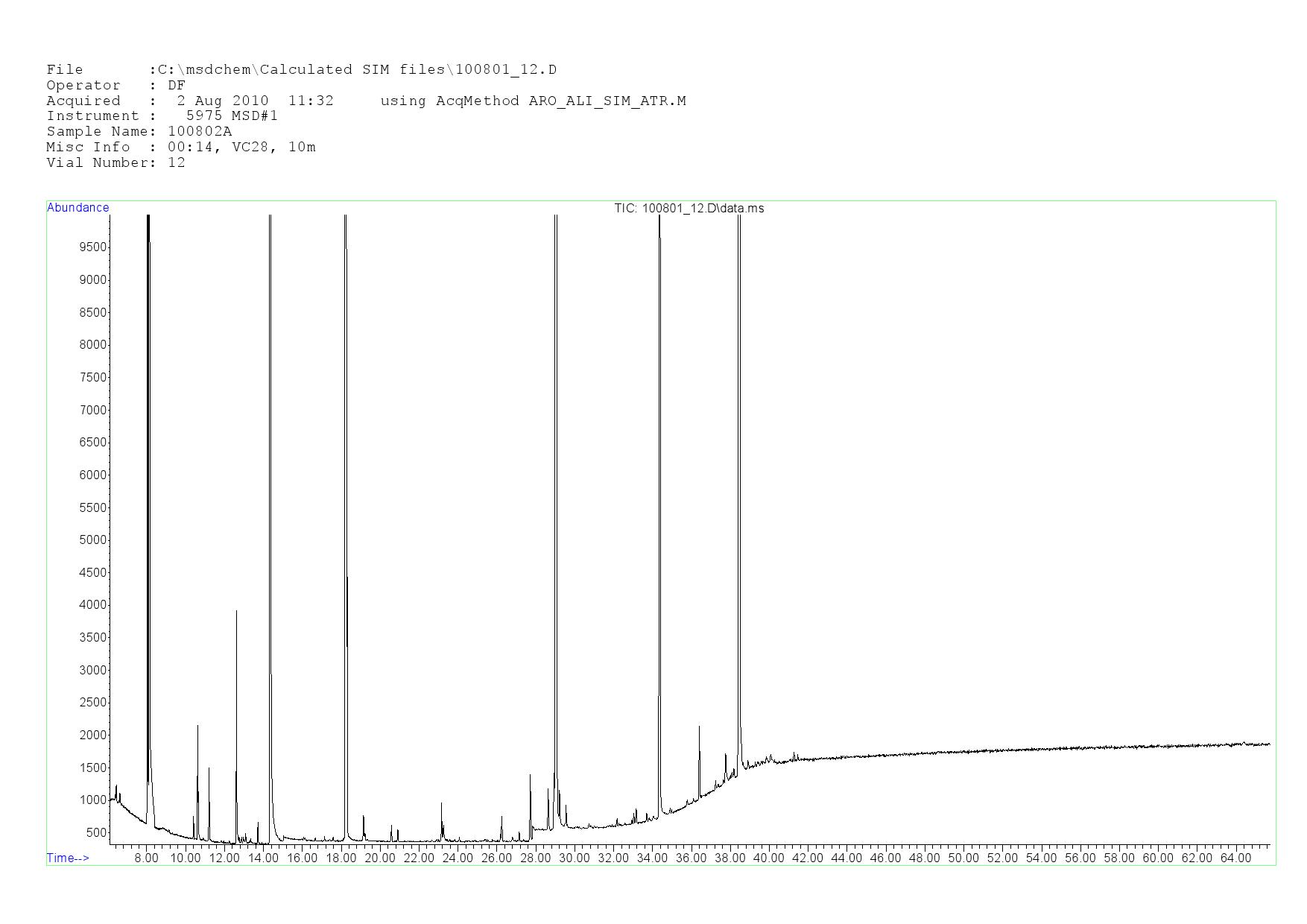This screenshot has height=924, width=1307.
Task: Click the AcqMethod name ARO_ALI_SIM_ATR.M
Action: [x=607, y=101]
